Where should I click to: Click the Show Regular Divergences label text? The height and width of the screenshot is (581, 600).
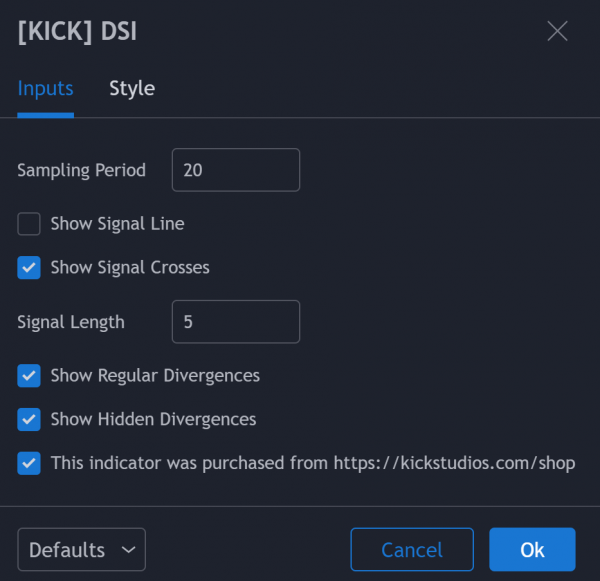[x=155, y=376]
